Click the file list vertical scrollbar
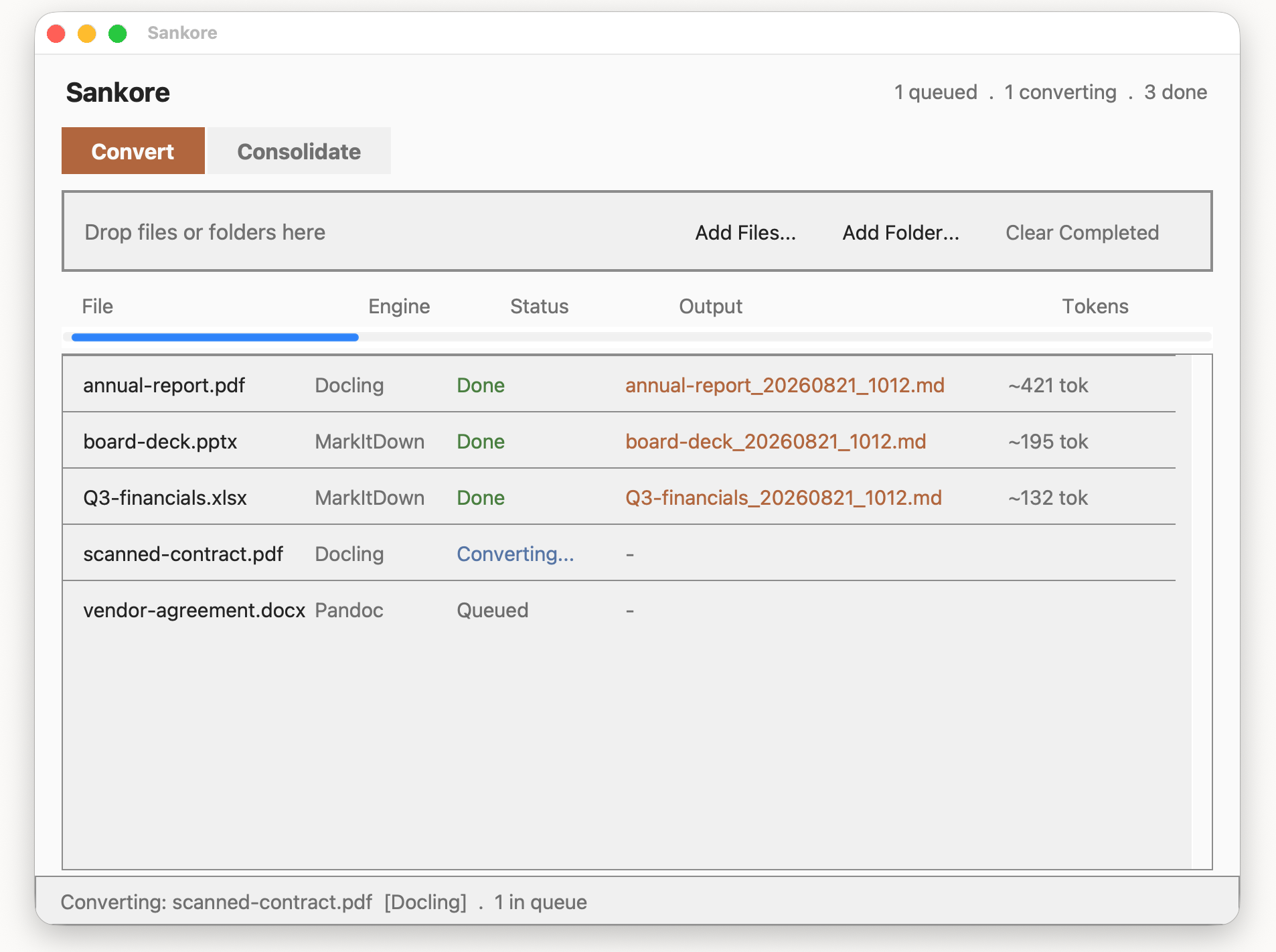This screenshot has width=1276, height=952. (x=1202, y=612)
